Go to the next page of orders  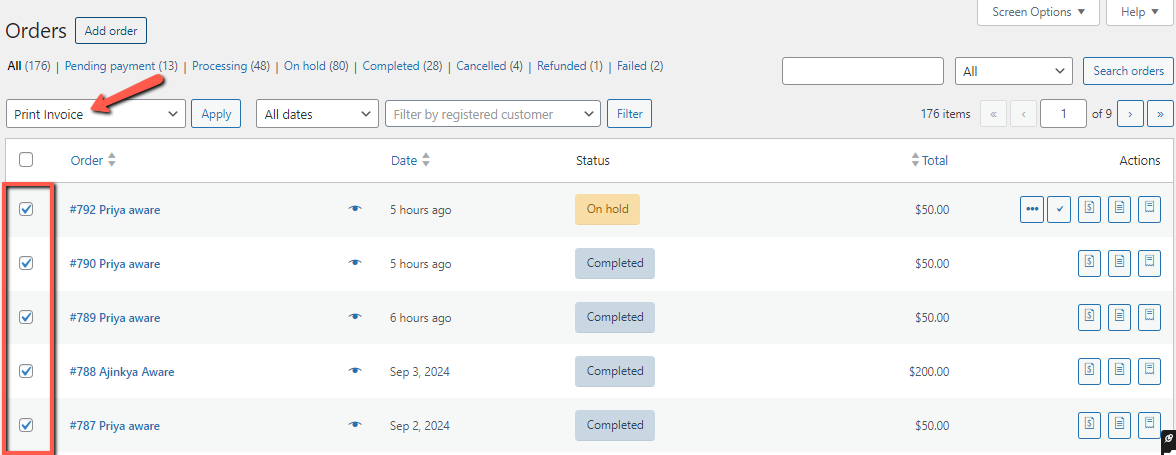1130,114
